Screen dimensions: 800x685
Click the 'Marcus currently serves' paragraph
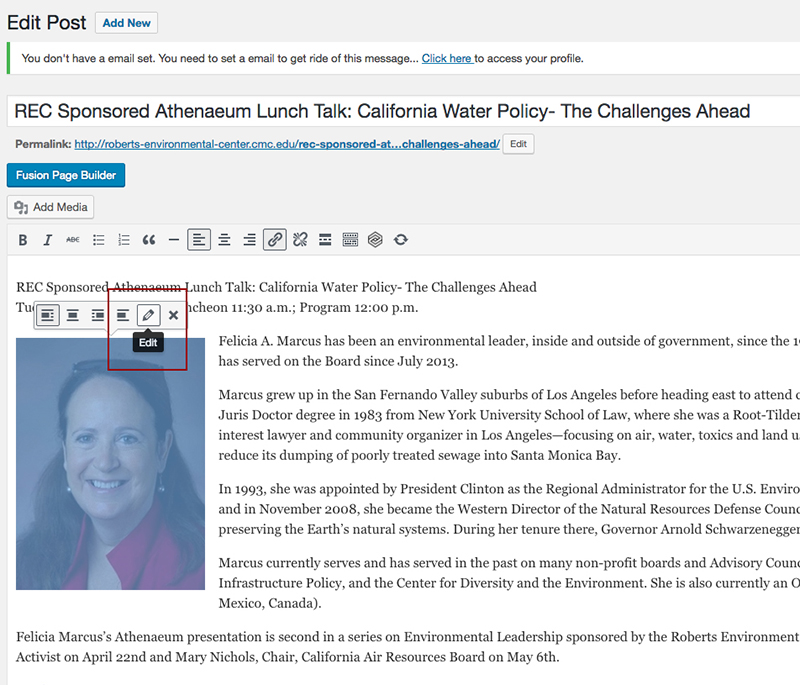509,583
